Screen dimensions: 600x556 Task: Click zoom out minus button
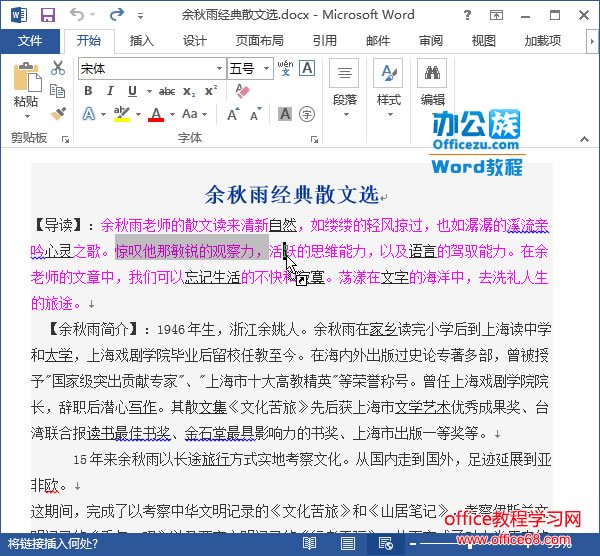pos(412,544)
